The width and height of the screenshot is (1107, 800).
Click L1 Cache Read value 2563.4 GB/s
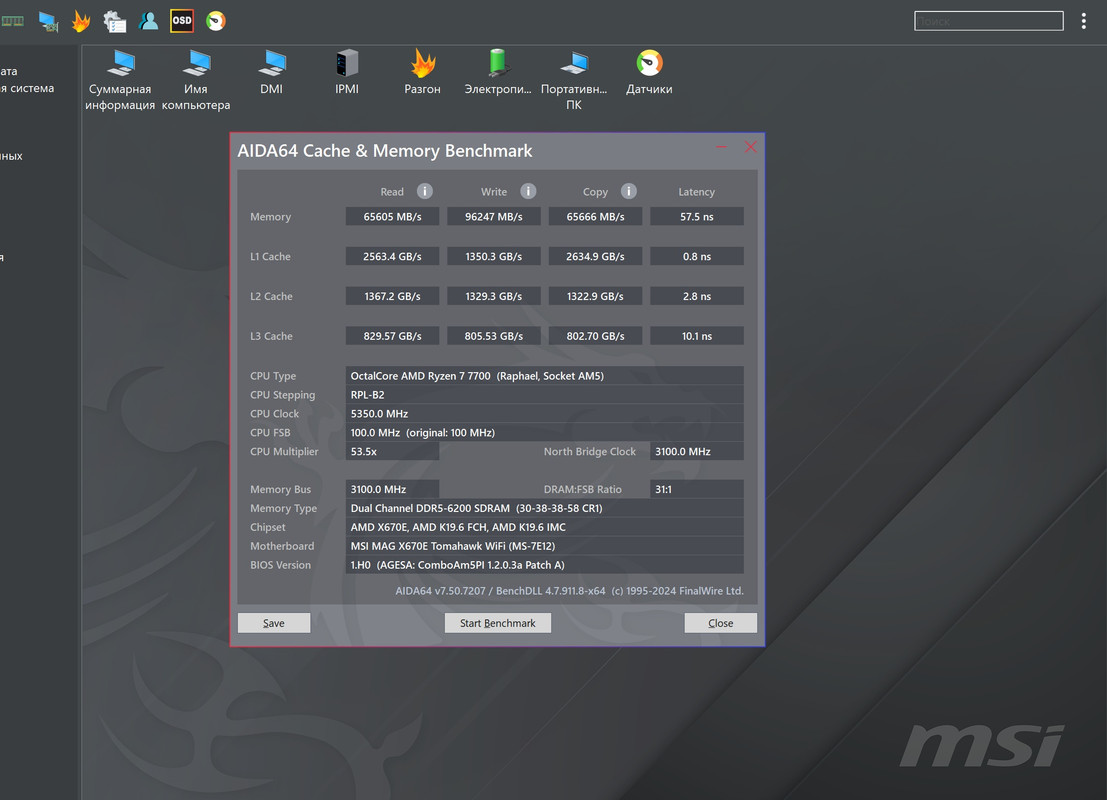pos(393,256)
